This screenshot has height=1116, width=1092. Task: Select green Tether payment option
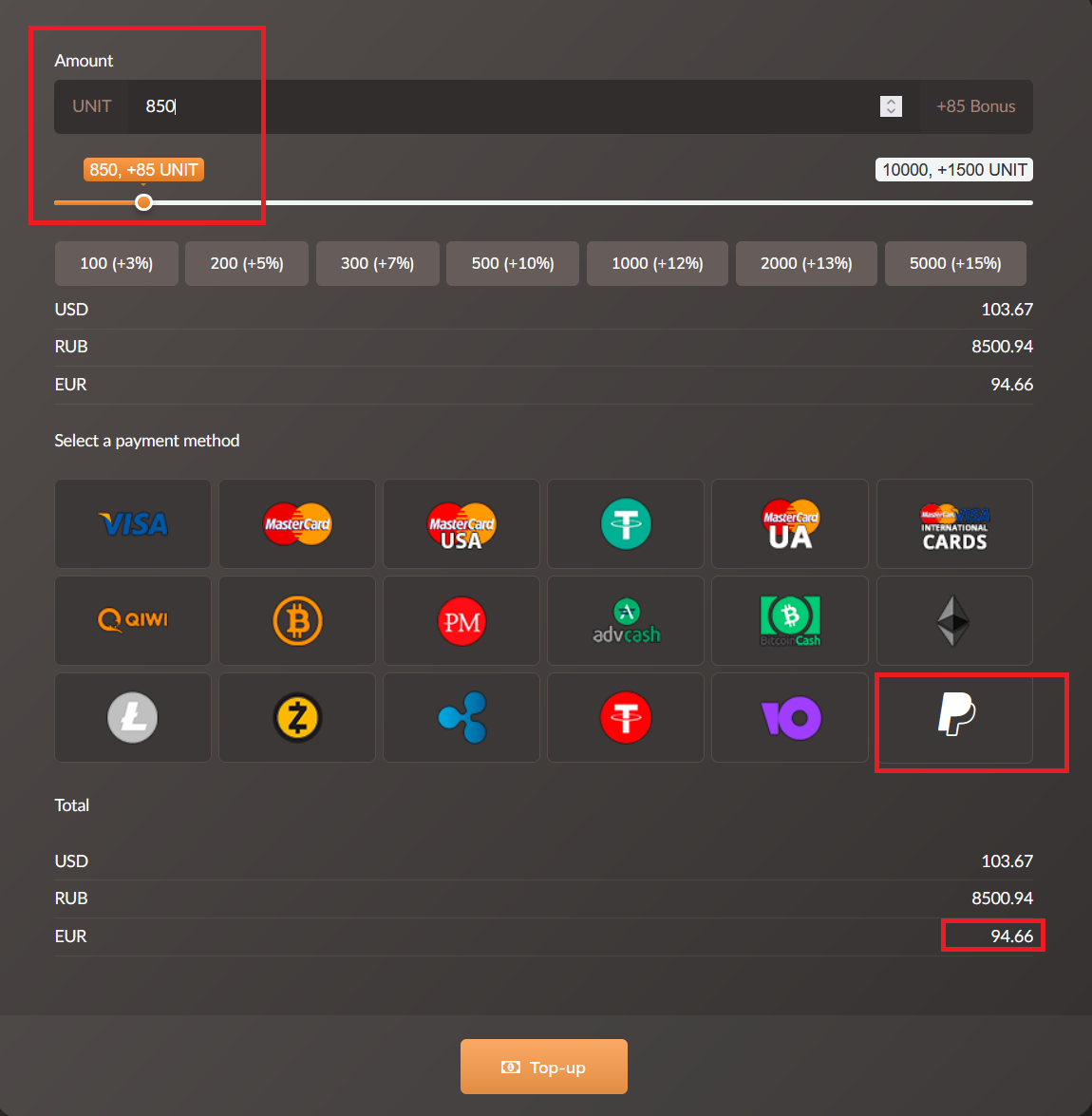(626, 523)
